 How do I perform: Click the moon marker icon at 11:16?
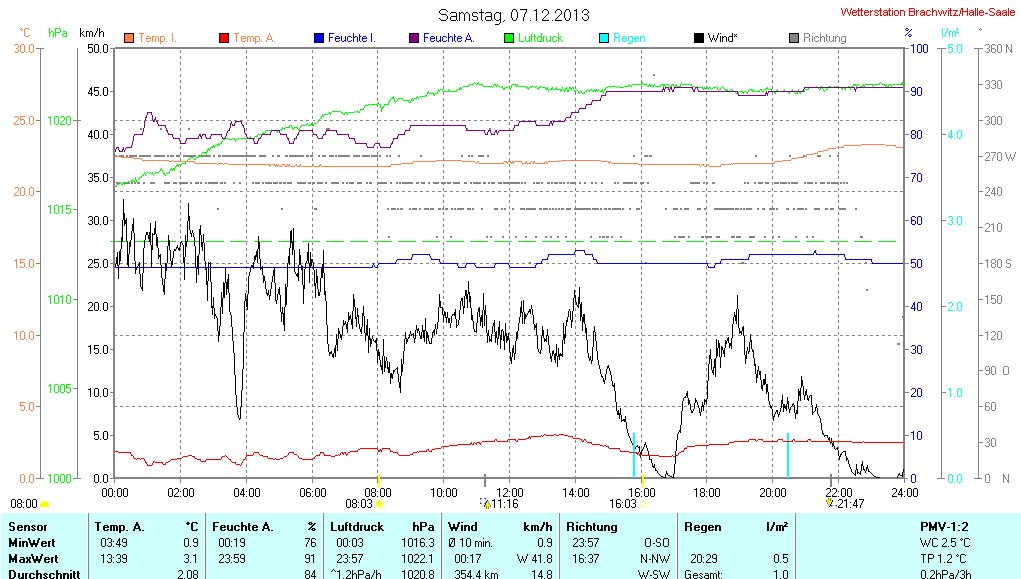click(x=486, y=503)
